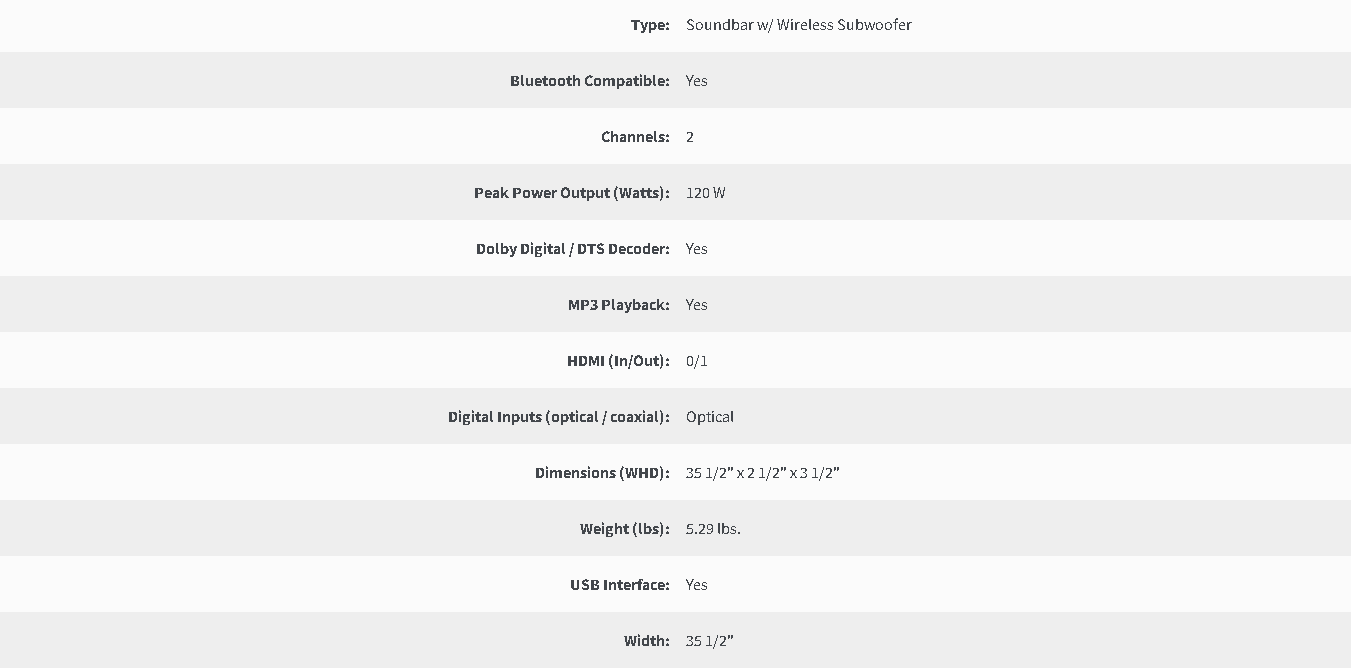Click the "Yes" value beside MP3 Playback
1351x670 pixels.
click(x=697, y=305)
